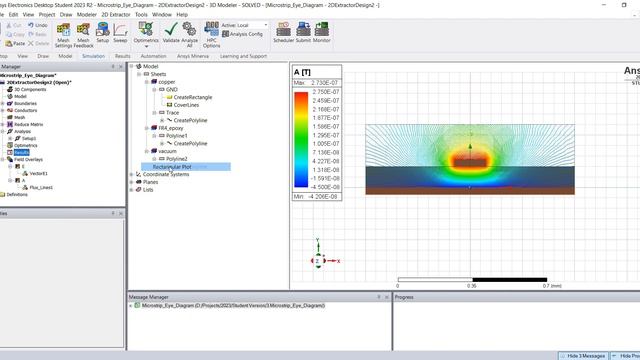The height and width of the screenshot is (360, 640).
Task: Expand Microstrip_Eye_Diagram message entry
Action: click(x=131, y=305)
